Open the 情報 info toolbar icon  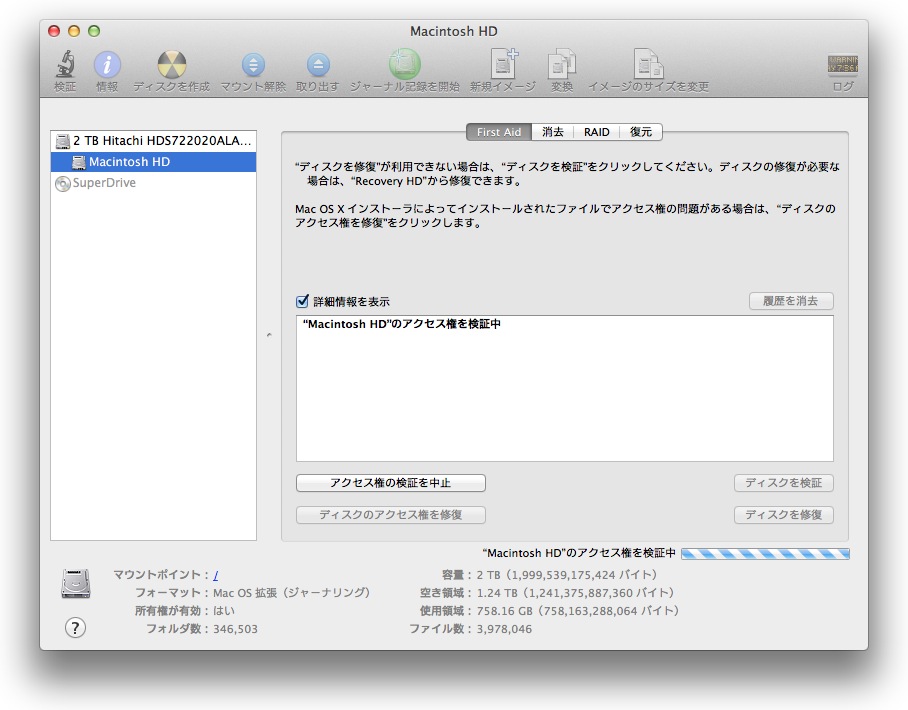(107, 66)
